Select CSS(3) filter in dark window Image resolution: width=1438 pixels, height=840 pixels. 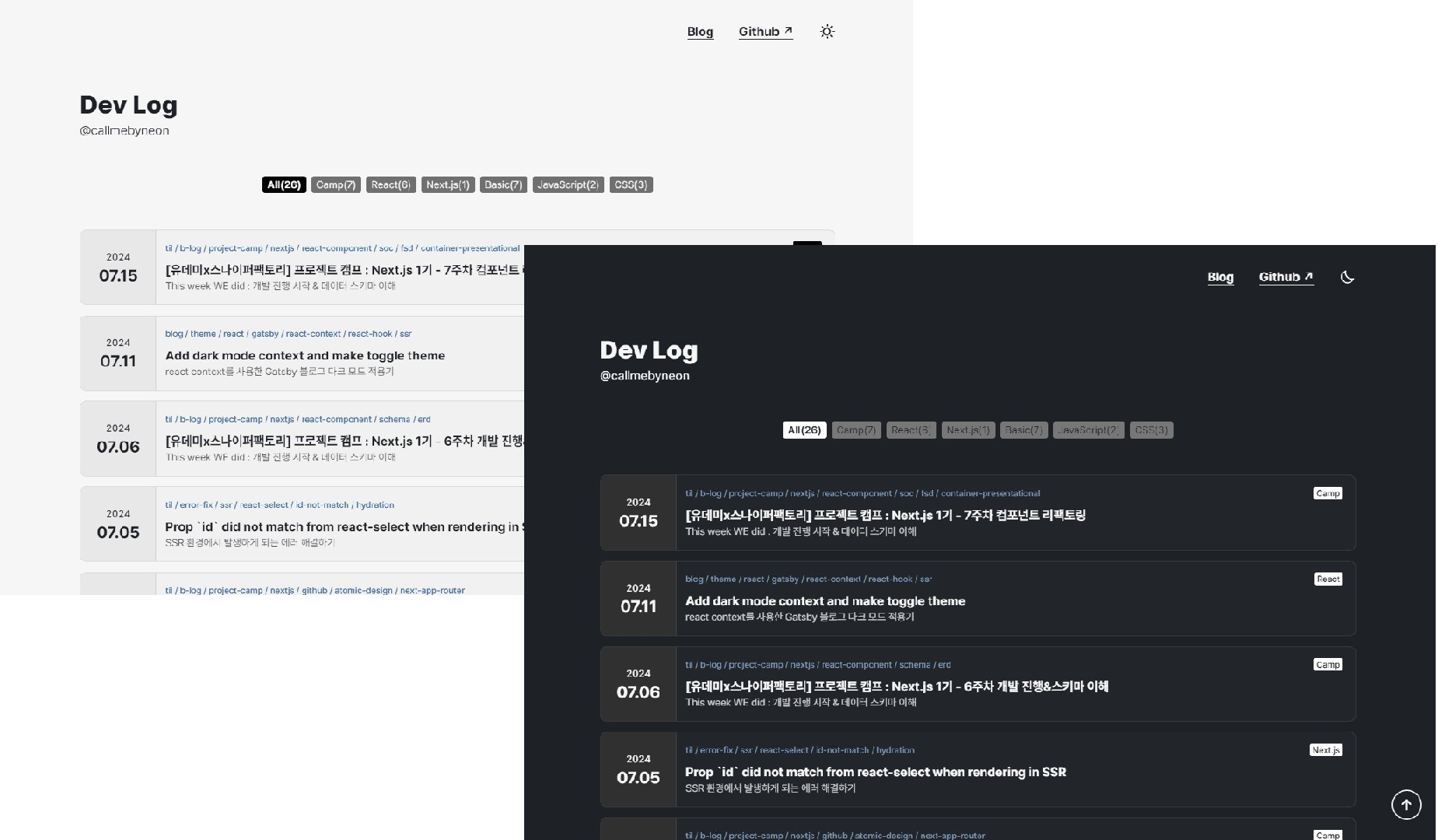click(x=1151, y=430)
